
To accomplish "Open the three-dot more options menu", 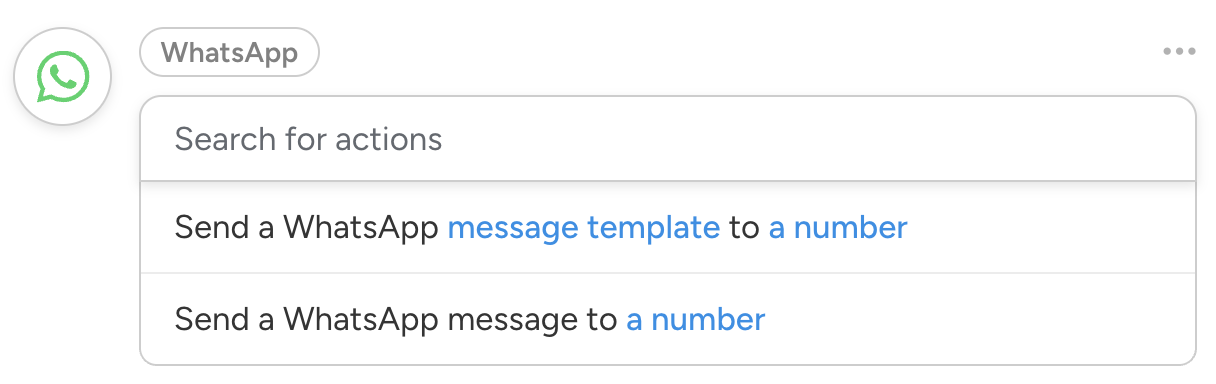I will click(1179, 52).
